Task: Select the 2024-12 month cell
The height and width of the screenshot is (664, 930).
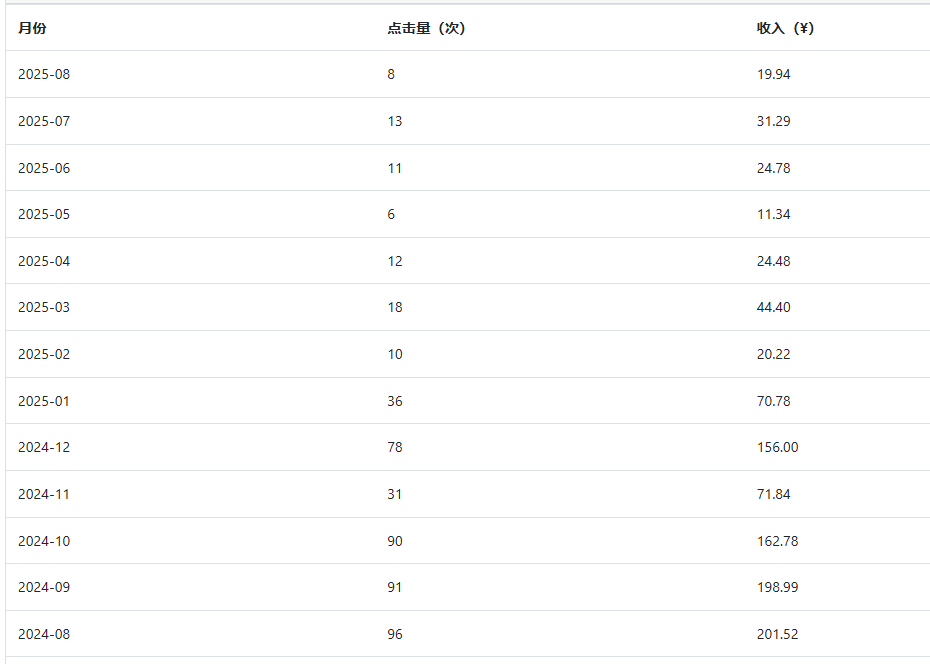Action: click(x=44, y=447)
